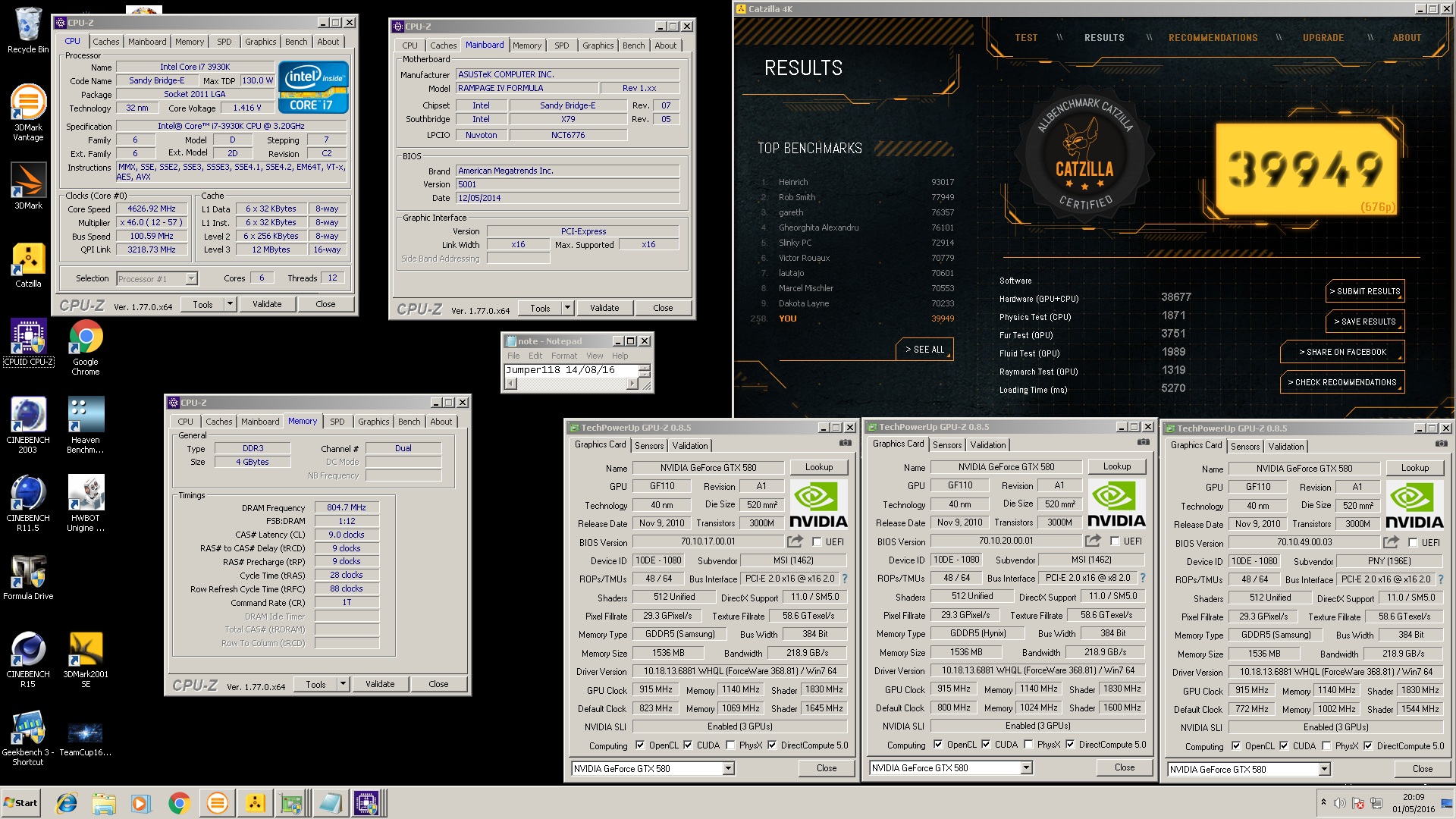1456x819 pixels.
Task: Open the TeamCup16 desktop icon
Action: 86,740
